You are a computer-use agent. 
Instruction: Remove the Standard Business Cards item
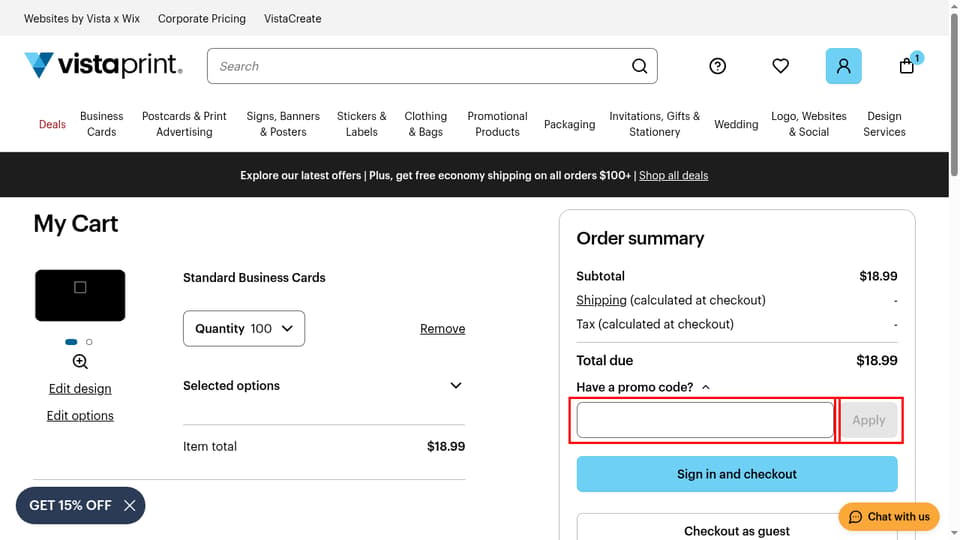pos(443,329)
